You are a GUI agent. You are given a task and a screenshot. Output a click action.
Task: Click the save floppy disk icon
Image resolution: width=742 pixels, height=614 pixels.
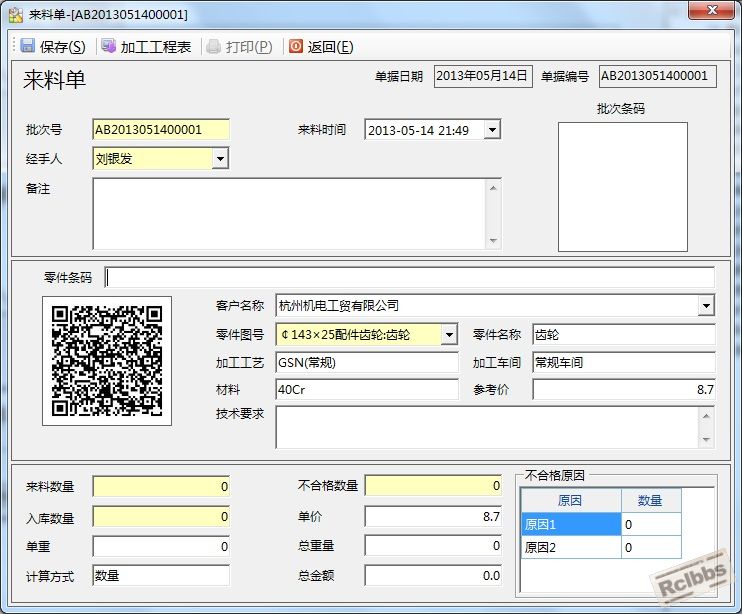[x=27, y=46]
